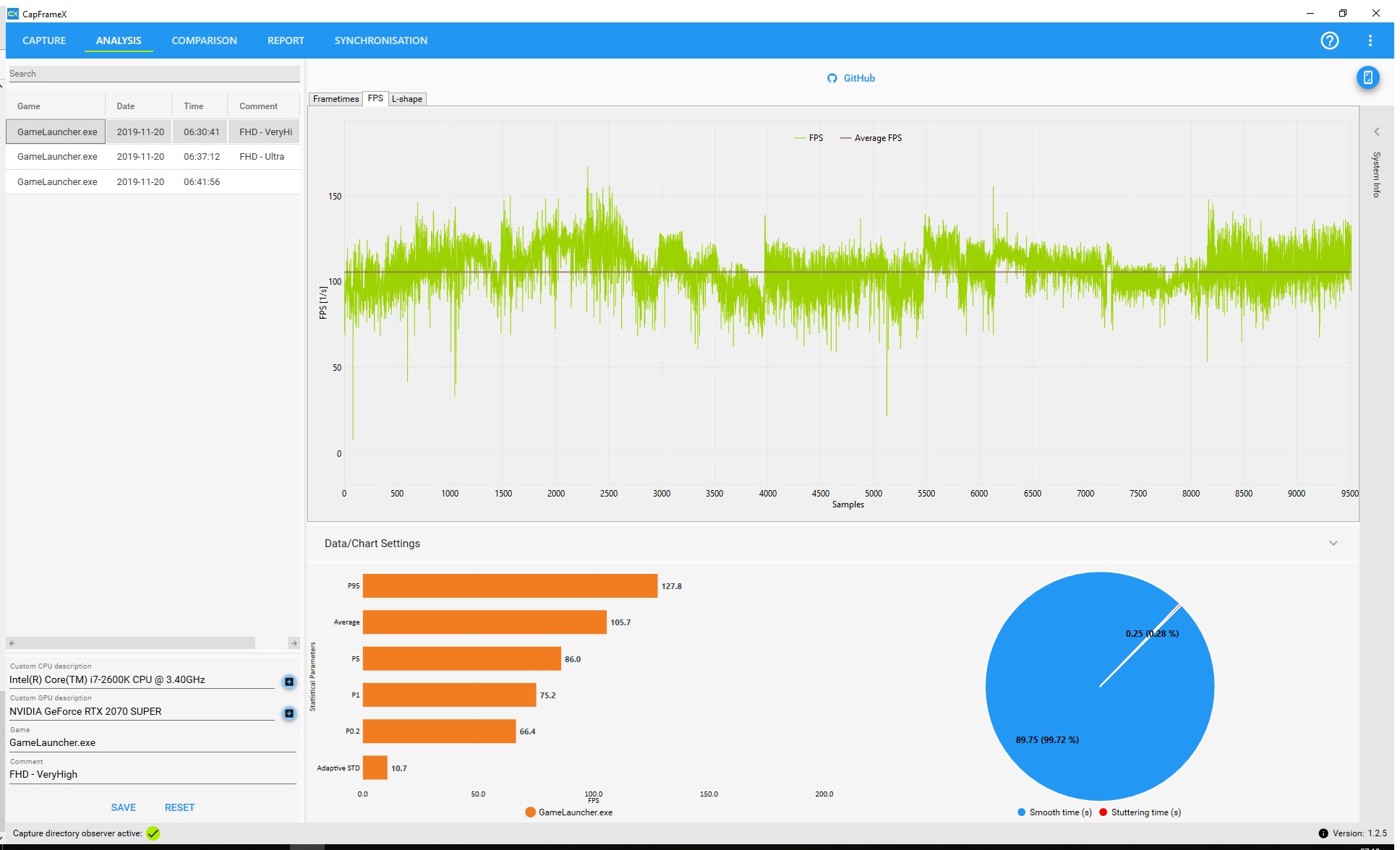Switch to the Frametimes chart tab

(336, 99)
